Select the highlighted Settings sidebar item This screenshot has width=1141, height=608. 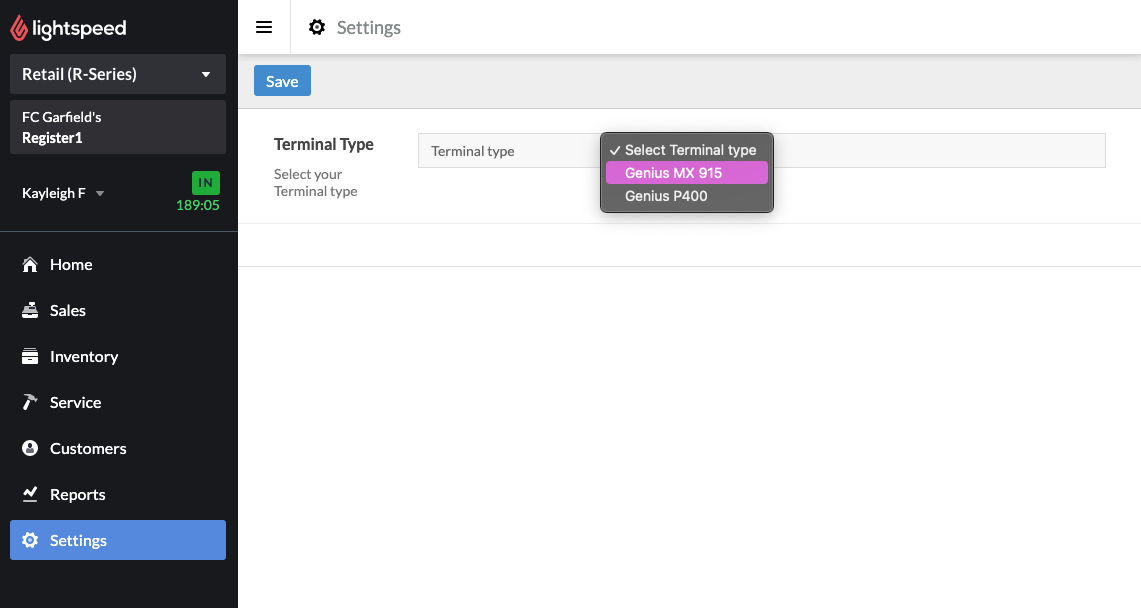(x=118, y=540)
